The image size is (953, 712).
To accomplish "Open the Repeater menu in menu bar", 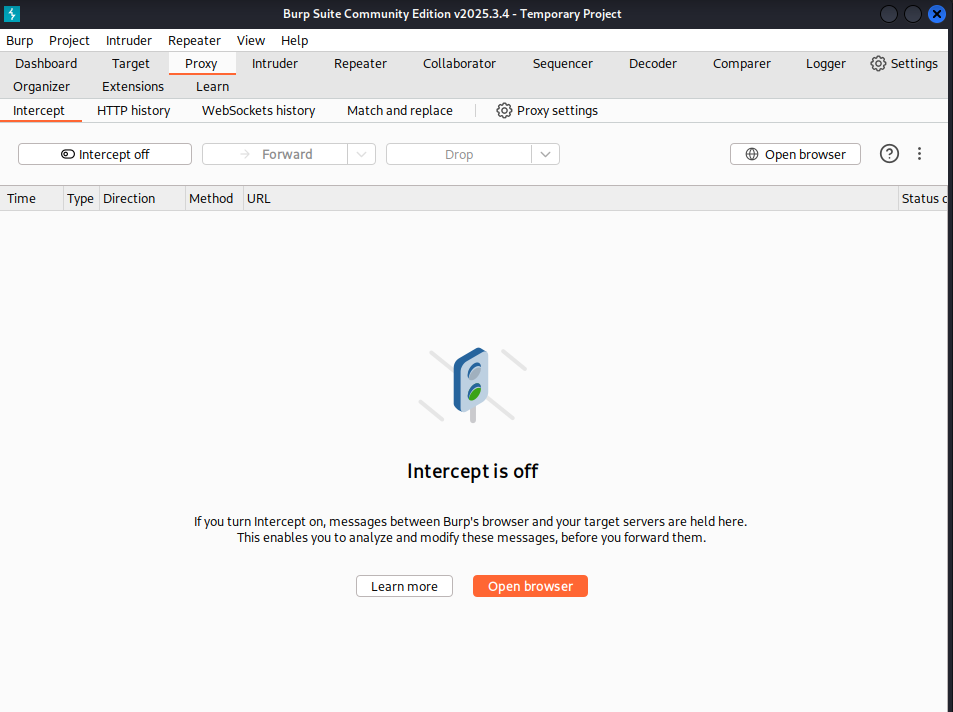I will point(194,41).
